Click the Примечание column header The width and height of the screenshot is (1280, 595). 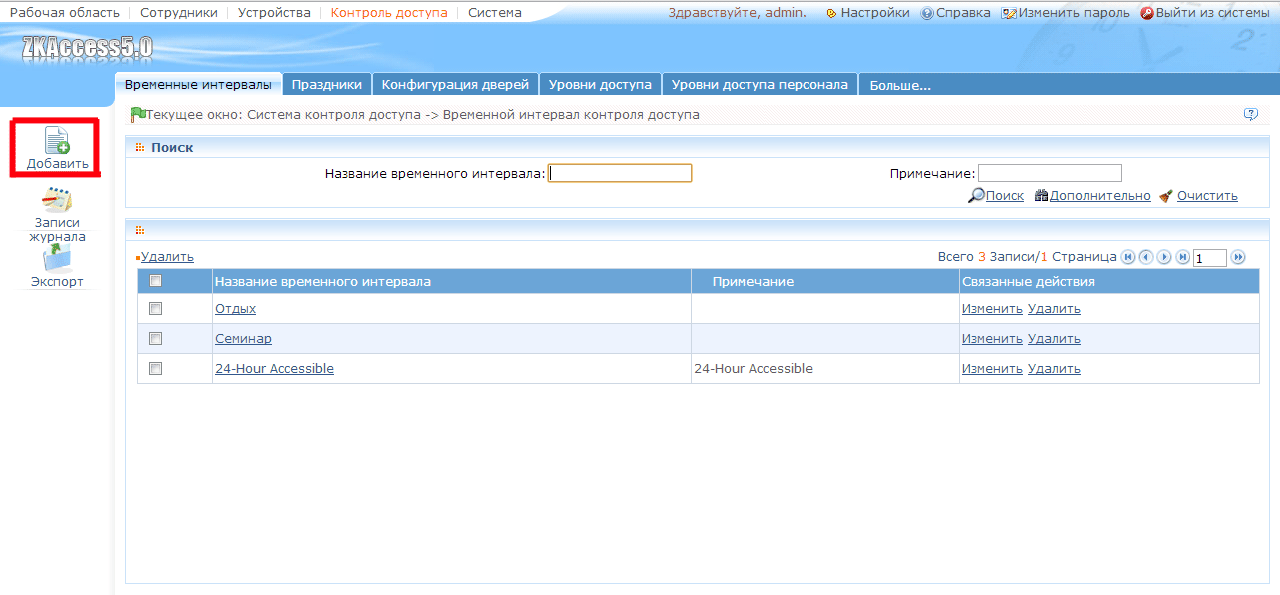(753, 282)
